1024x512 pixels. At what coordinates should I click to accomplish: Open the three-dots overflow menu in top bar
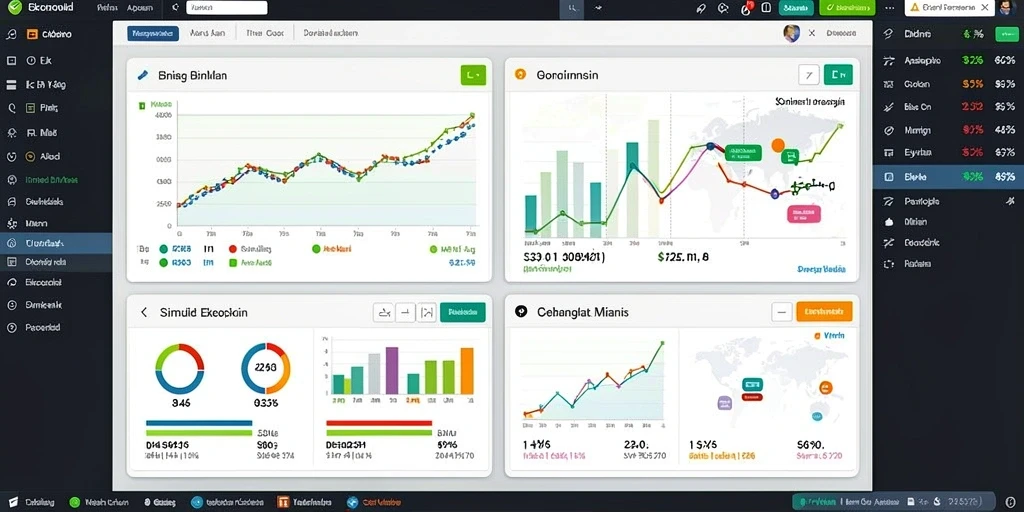point(889,8)
